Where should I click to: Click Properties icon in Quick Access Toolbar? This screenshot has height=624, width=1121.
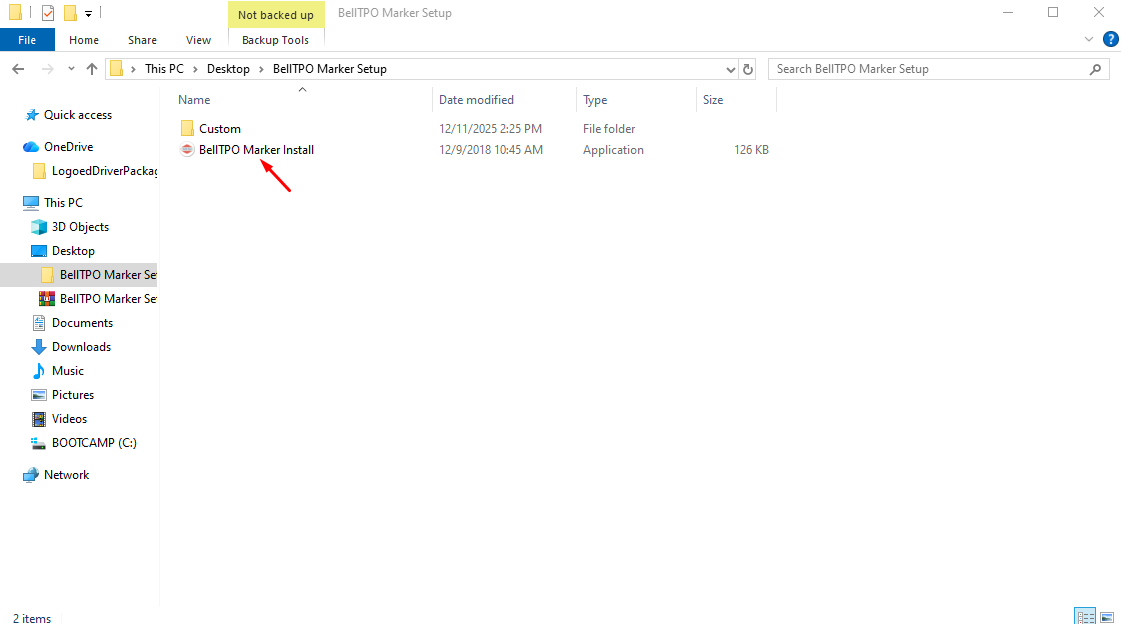pyautogui.click(x=48, y=13)
